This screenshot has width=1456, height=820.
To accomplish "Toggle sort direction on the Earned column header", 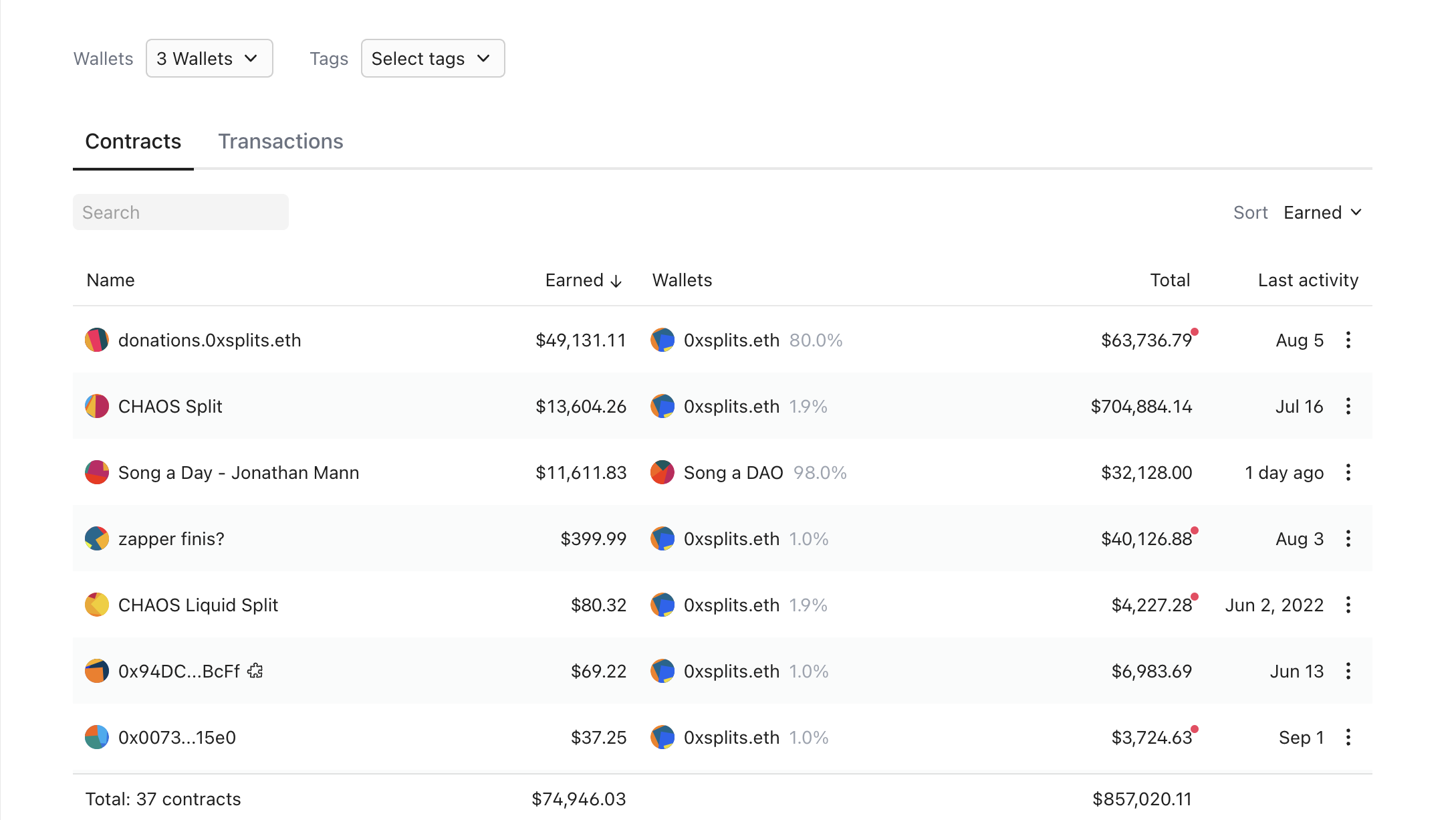I will pyautogui.click(x=583, y=280).
